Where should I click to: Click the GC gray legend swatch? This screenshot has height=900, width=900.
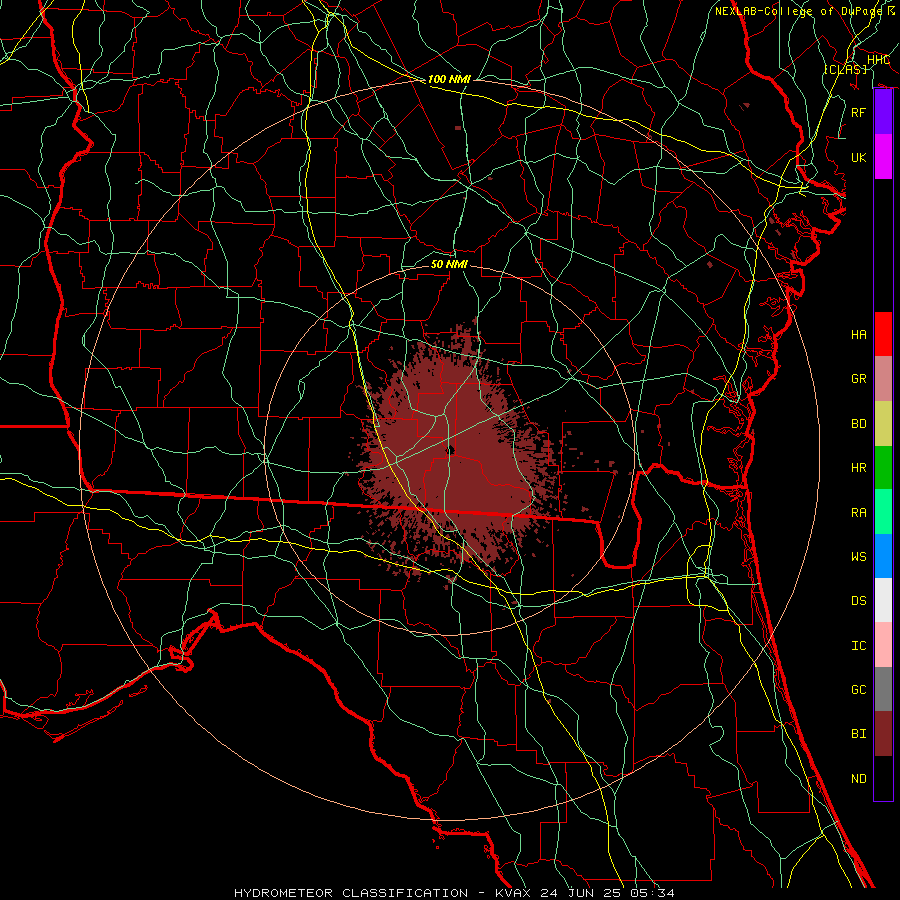(883, 689)
